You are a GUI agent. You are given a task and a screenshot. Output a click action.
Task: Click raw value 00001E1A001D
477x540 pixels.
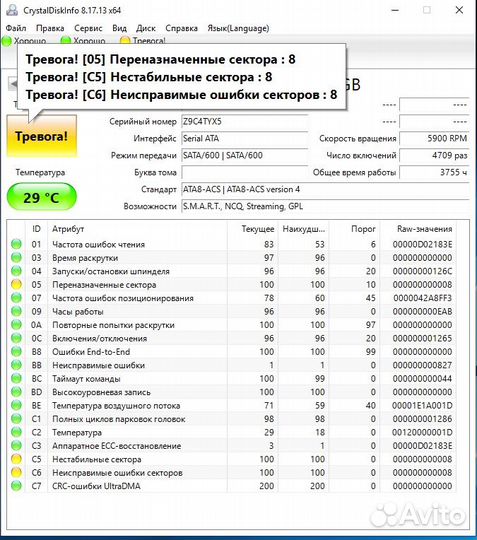422,406
